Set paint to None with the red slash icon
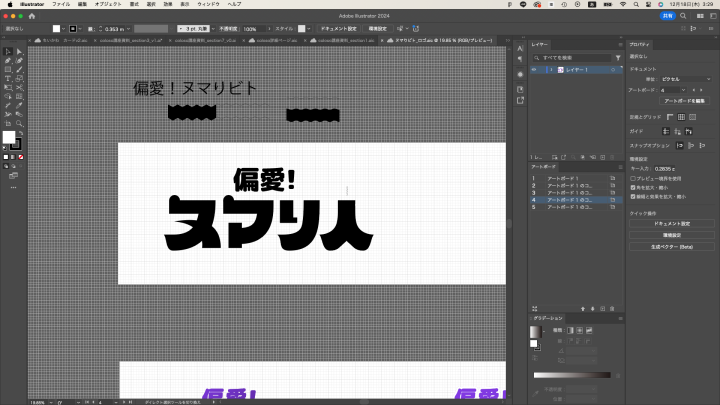This screenshot has height=405, width=720. pyautogui.click(x=21, y=157)
